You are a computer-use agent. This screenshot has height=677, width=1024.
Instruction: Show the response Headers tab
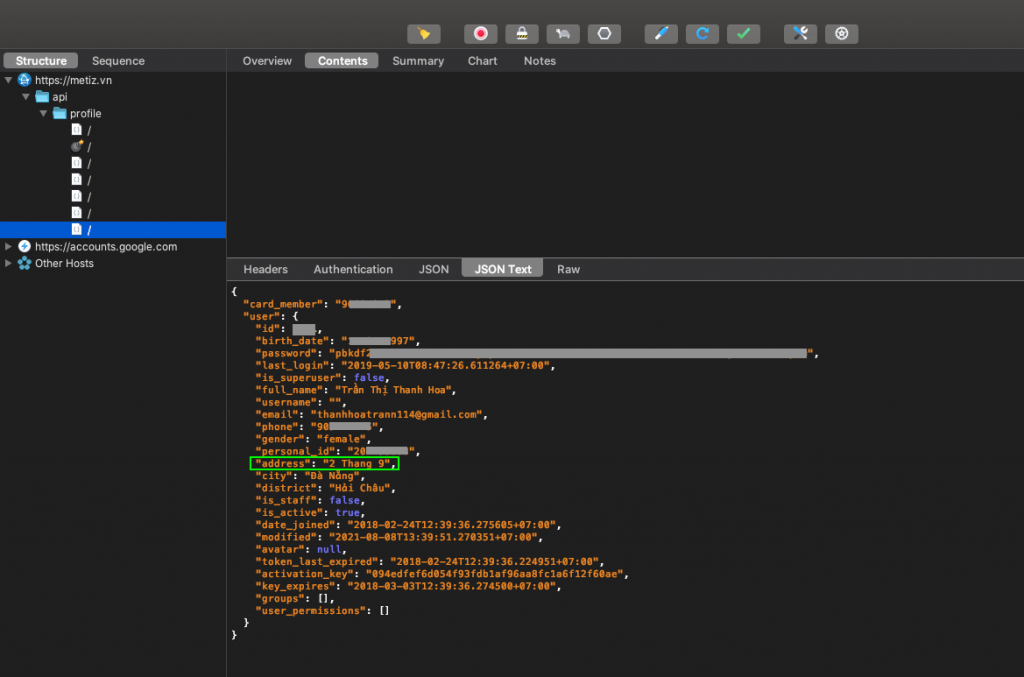265,269
